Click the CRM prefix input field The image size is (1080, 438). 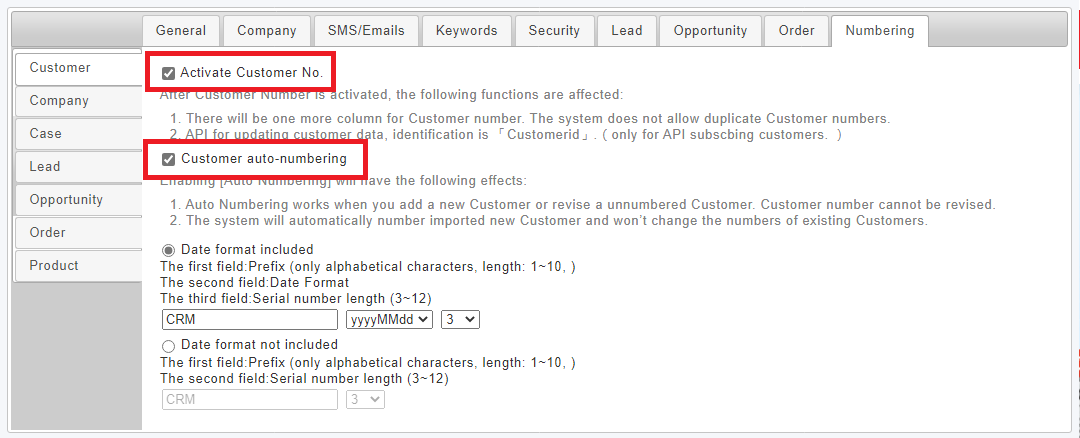tap(250, 320)
